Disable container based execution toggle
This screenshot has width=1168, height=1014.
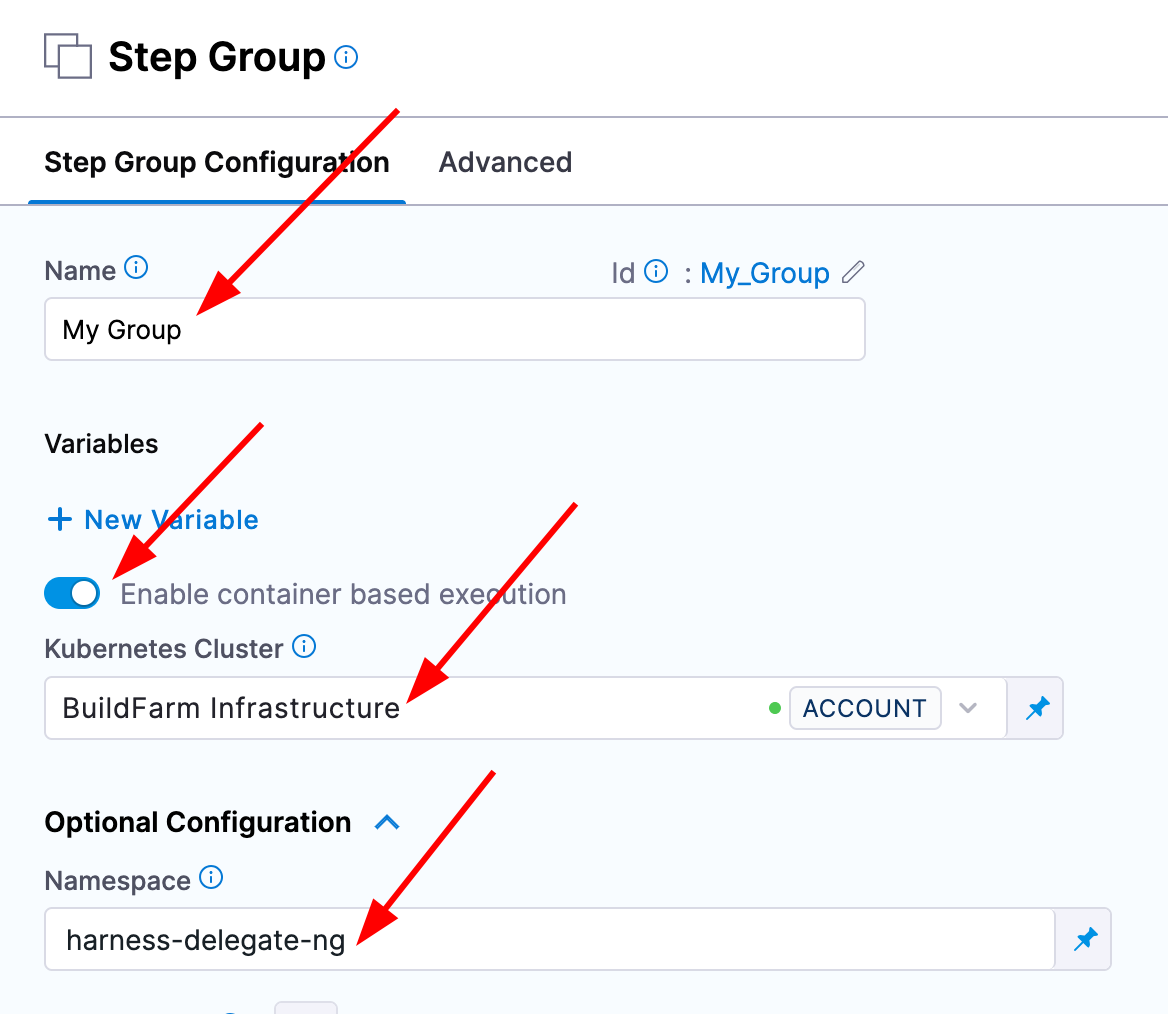pos(72,594)
